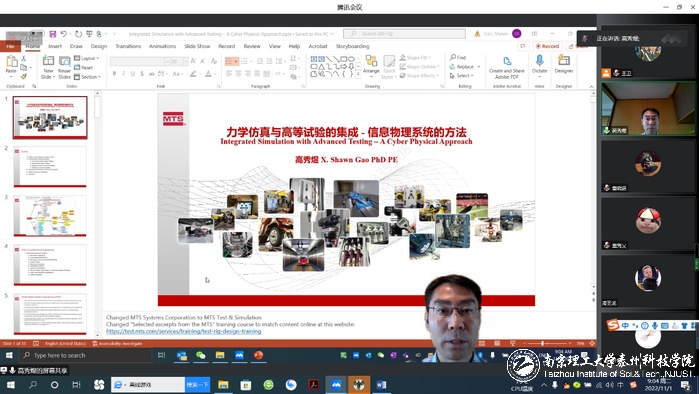
Task: Open the Layout dropdown
Action: point(87,58)
